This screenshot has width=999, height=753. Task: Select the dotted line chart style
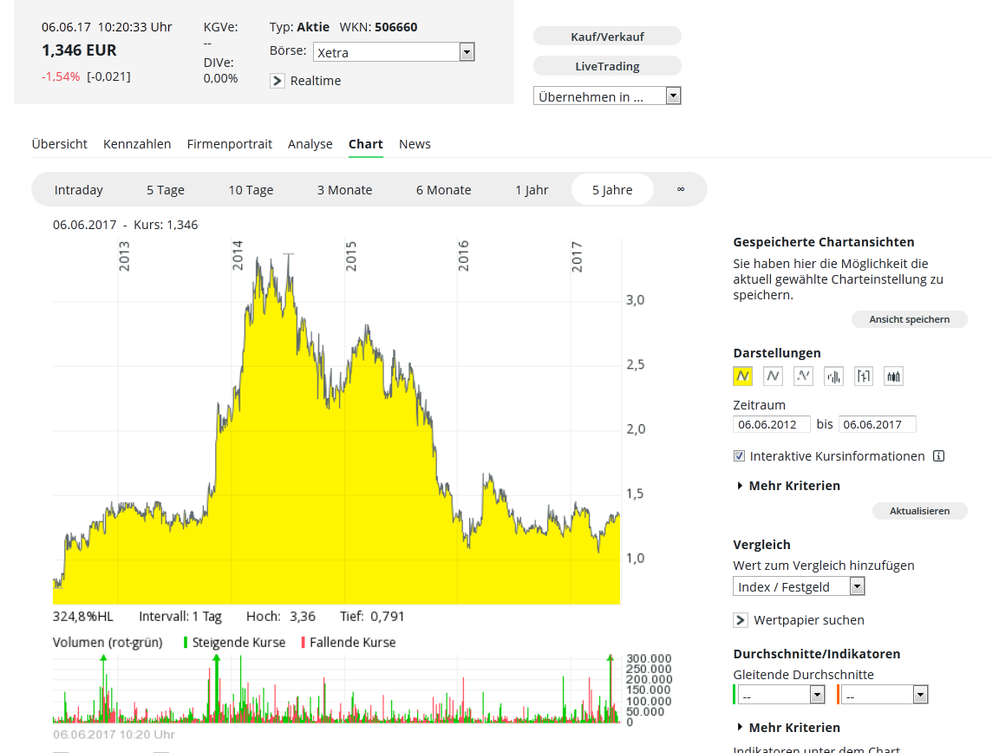[x=802, y=376]
